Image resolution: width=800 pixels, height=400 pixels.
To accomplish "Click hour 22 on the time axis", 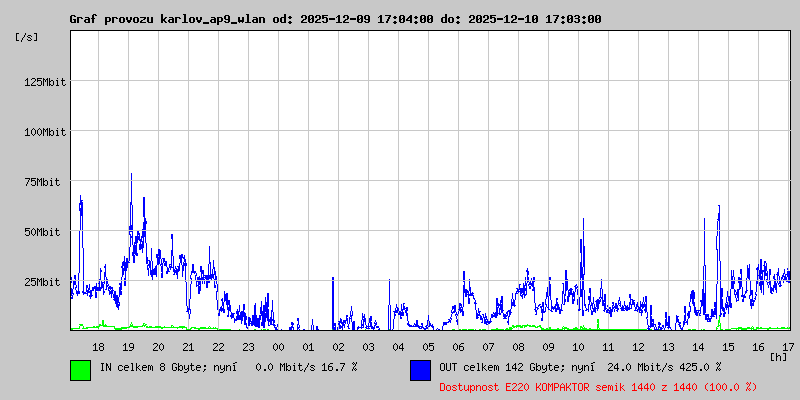I will pos(219,346).
